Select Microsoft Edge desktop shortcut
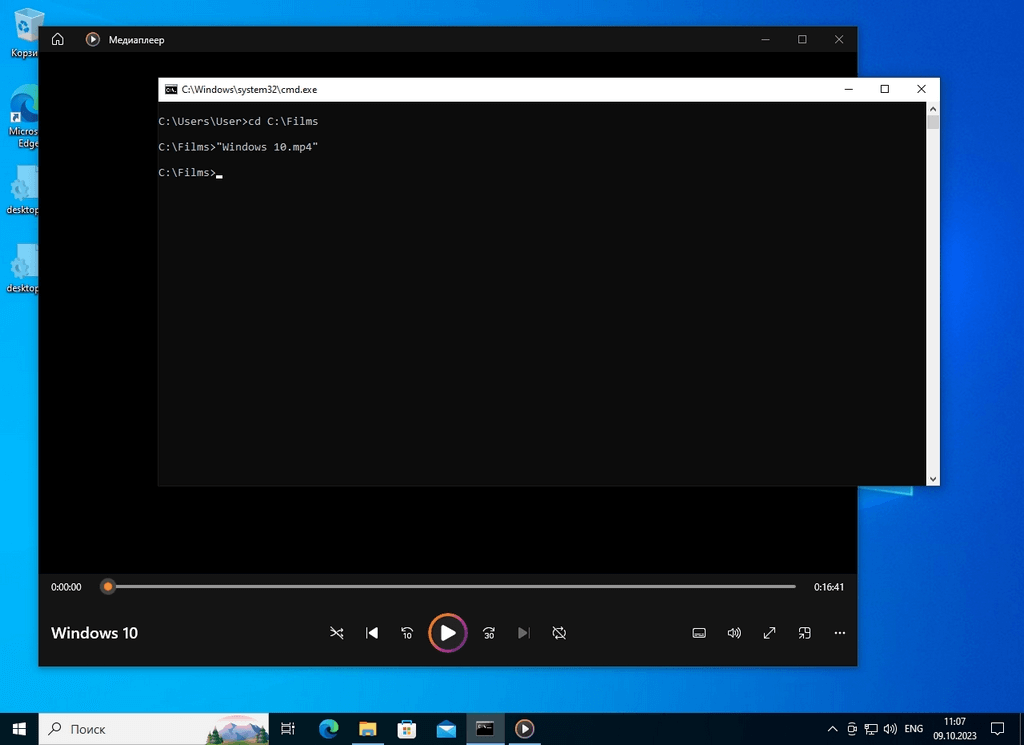 (x=24, y=116)
